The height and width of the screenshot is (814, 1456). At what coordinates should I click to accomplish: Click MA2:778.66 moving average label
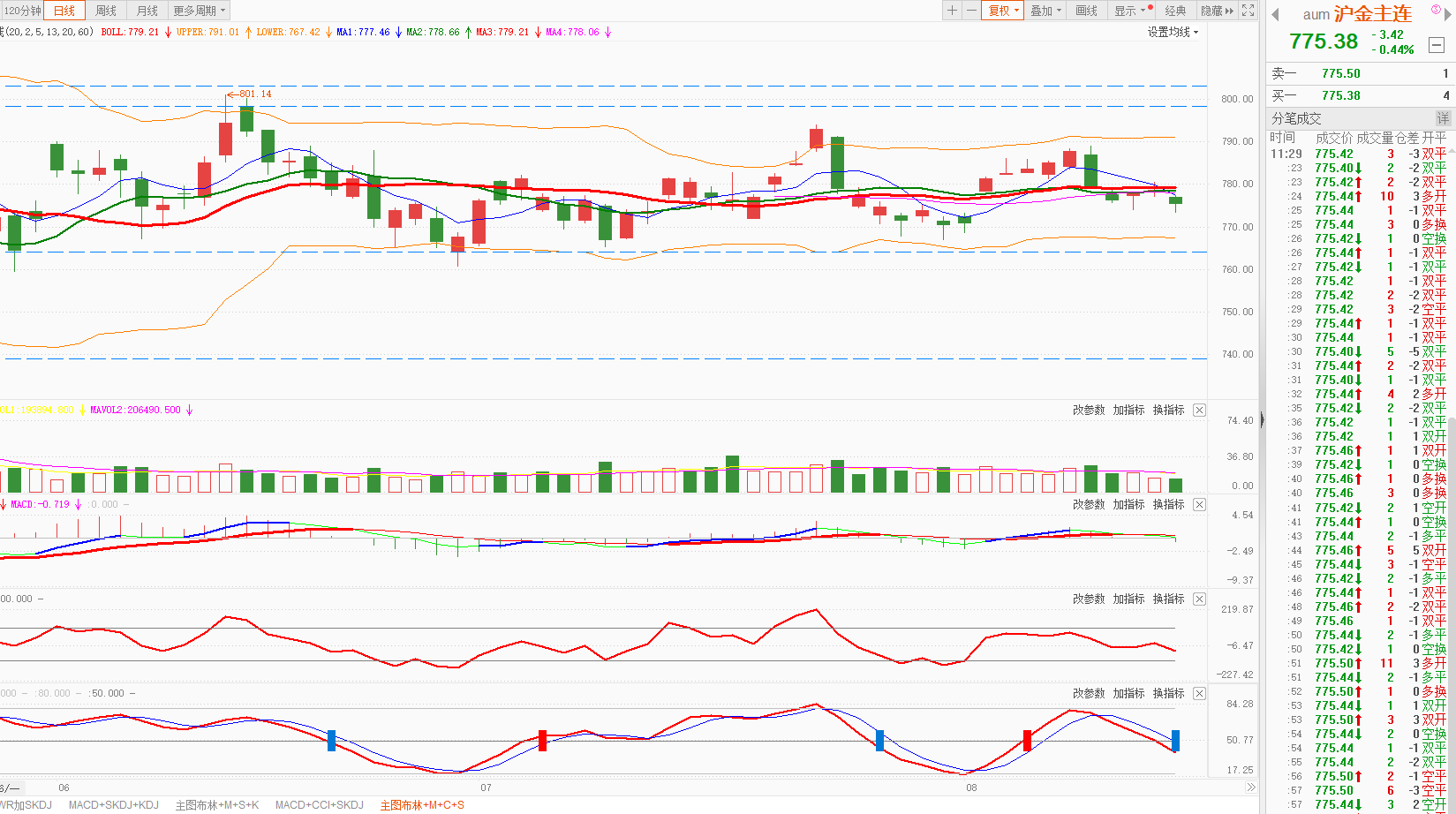433,32
